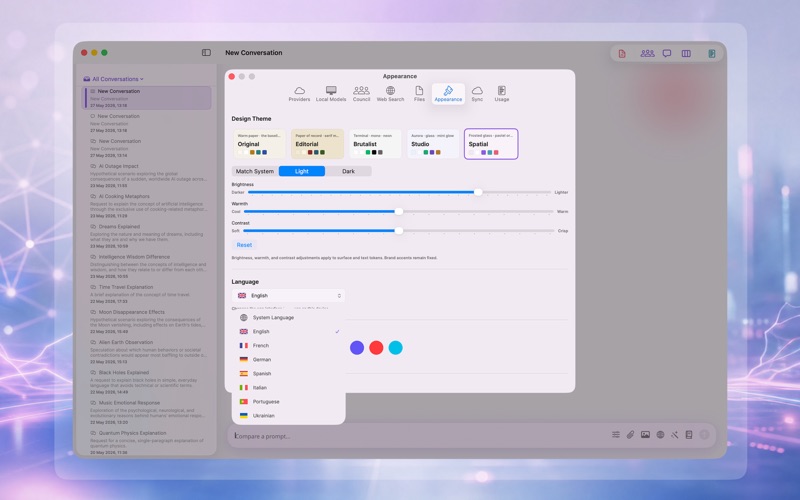Select the Brutalist design theme card
This screenshot has width=800, height=500.
pos(375,144)
